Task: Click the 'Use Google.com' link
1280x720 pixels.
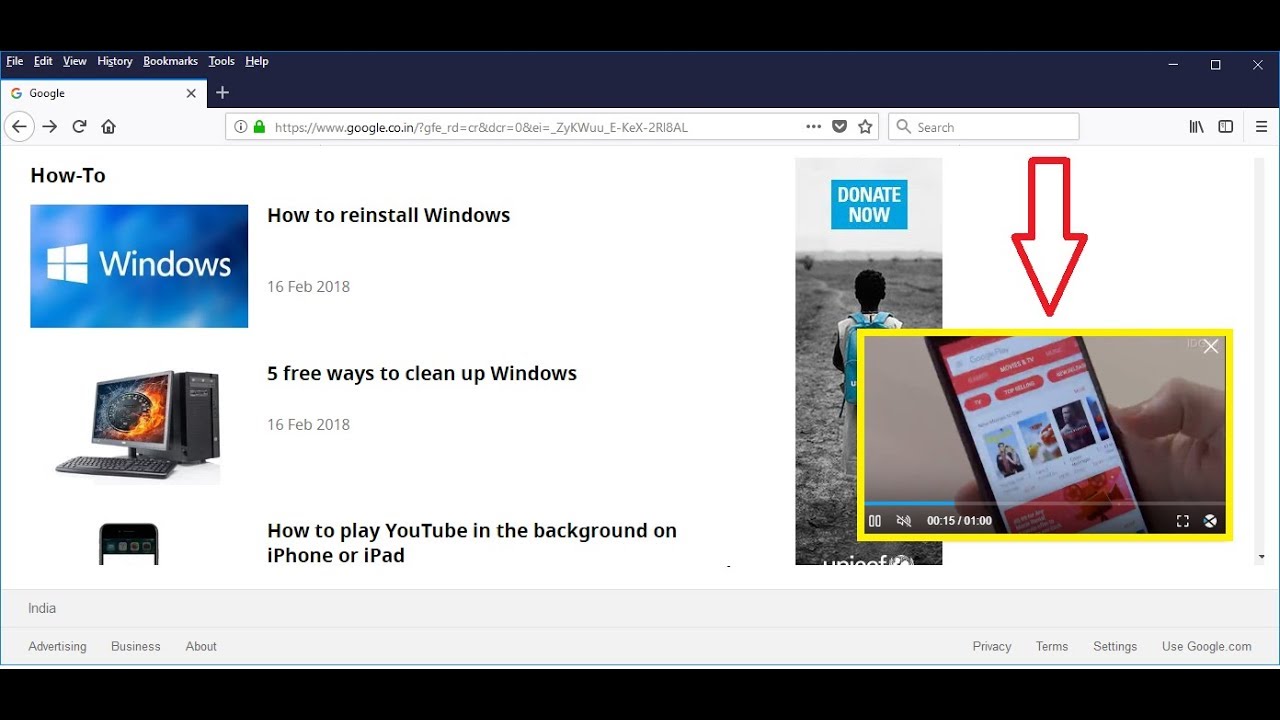Action: 1207,646
